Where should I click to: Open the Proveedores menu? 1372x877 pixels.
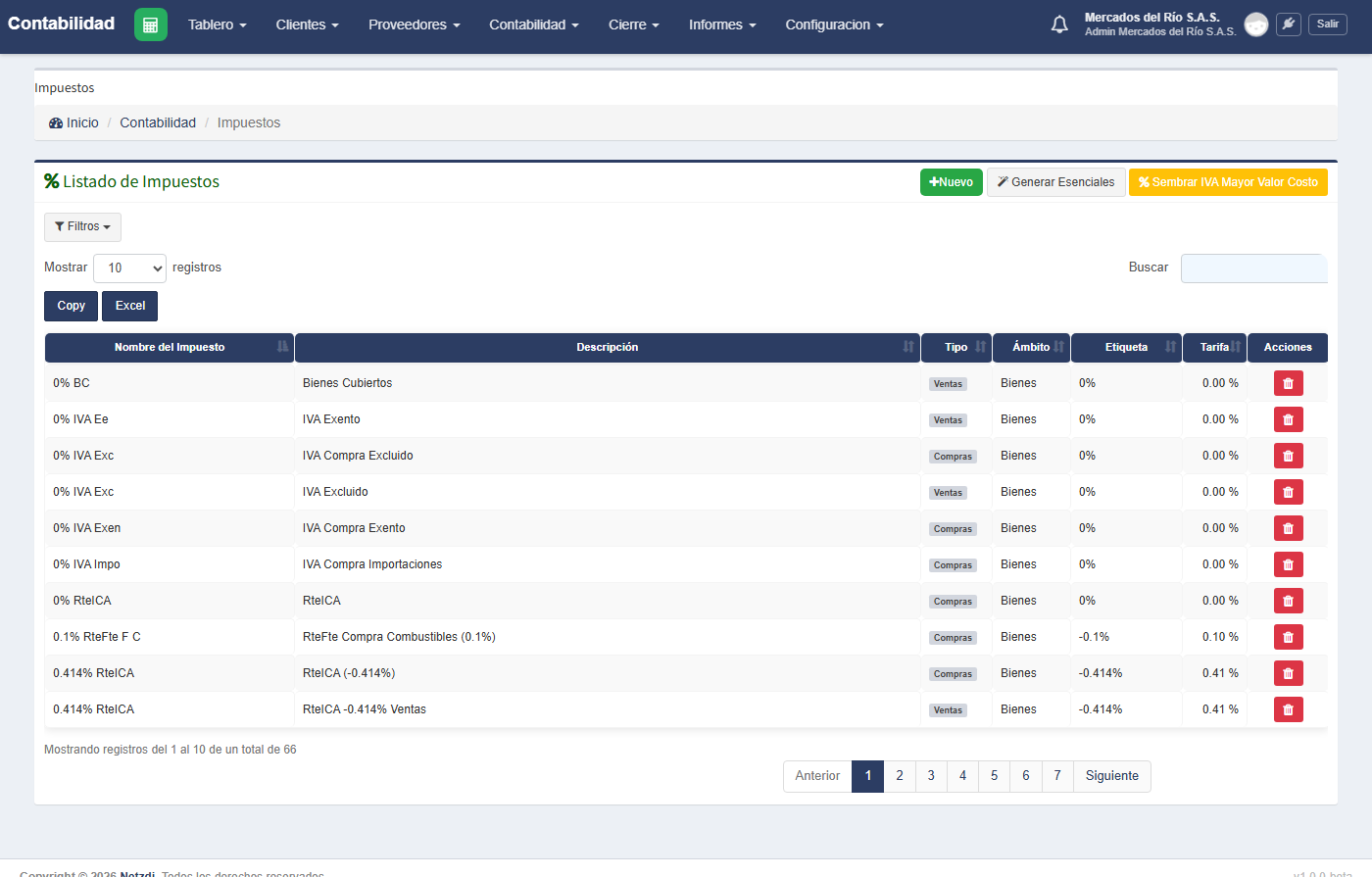(x=414, y=24)
